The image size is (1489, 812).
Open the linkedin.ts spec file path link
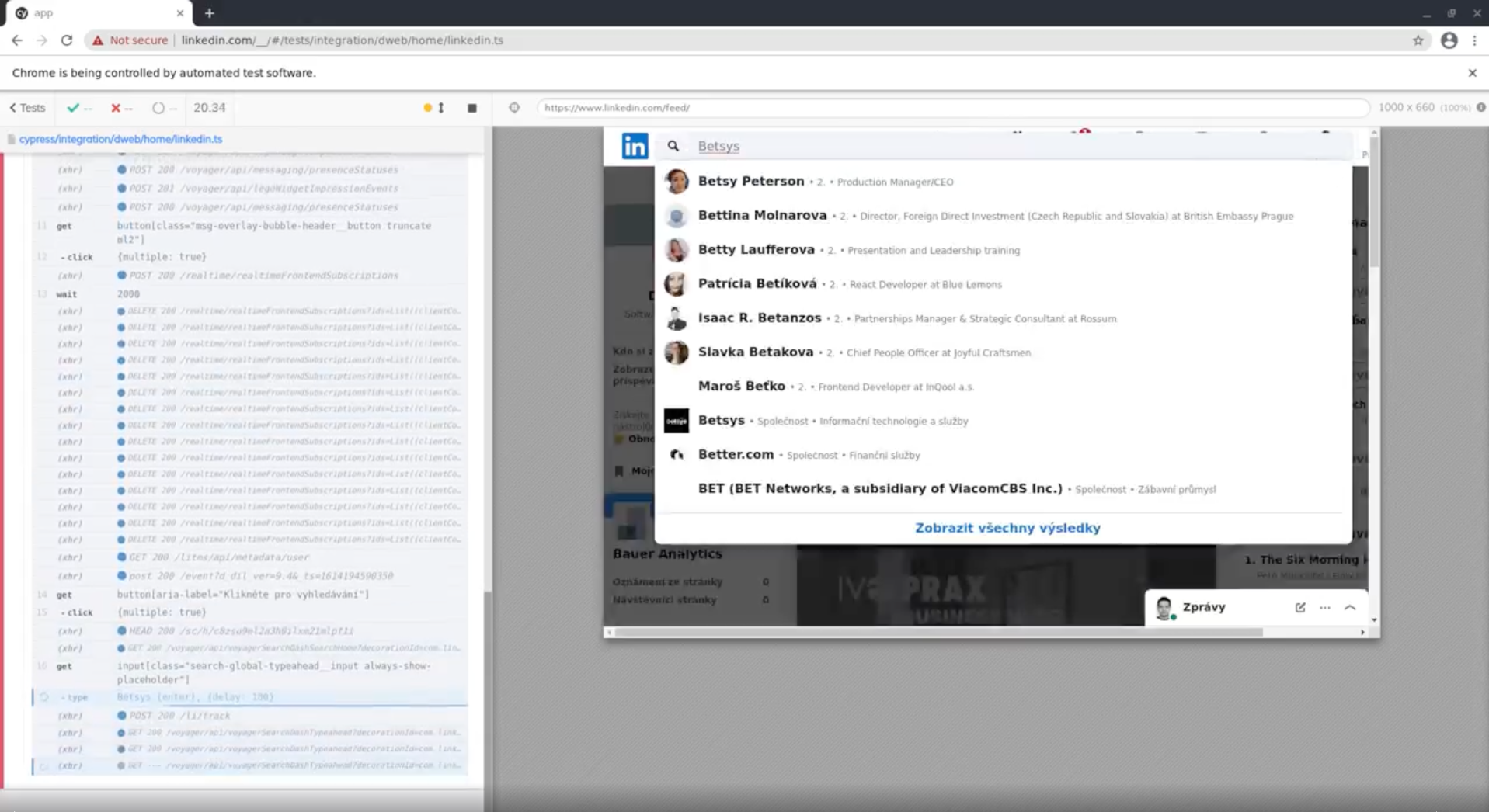[120, 139]
